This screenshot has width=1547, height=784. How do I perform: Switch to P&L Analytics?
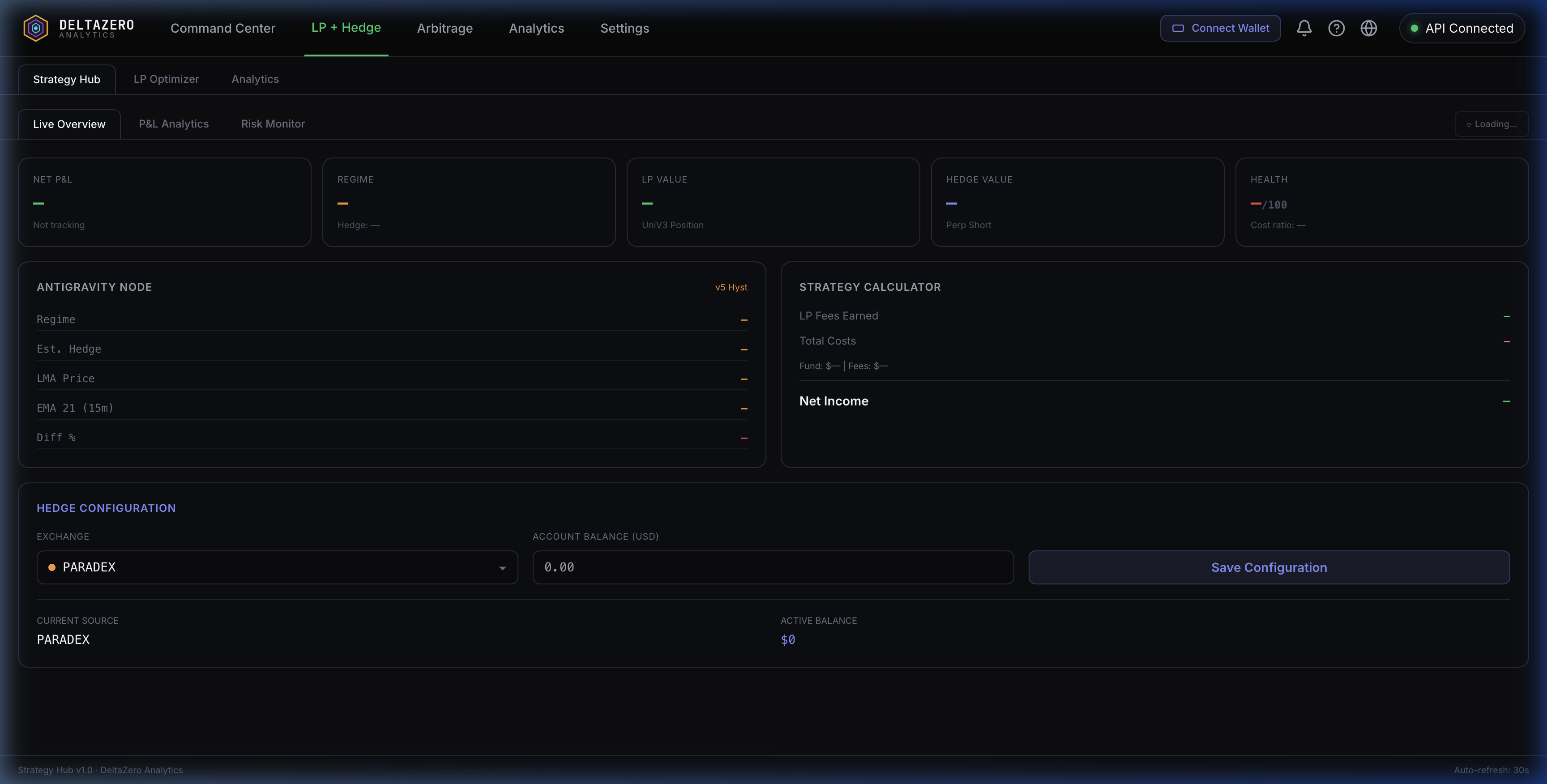[174, 124]
